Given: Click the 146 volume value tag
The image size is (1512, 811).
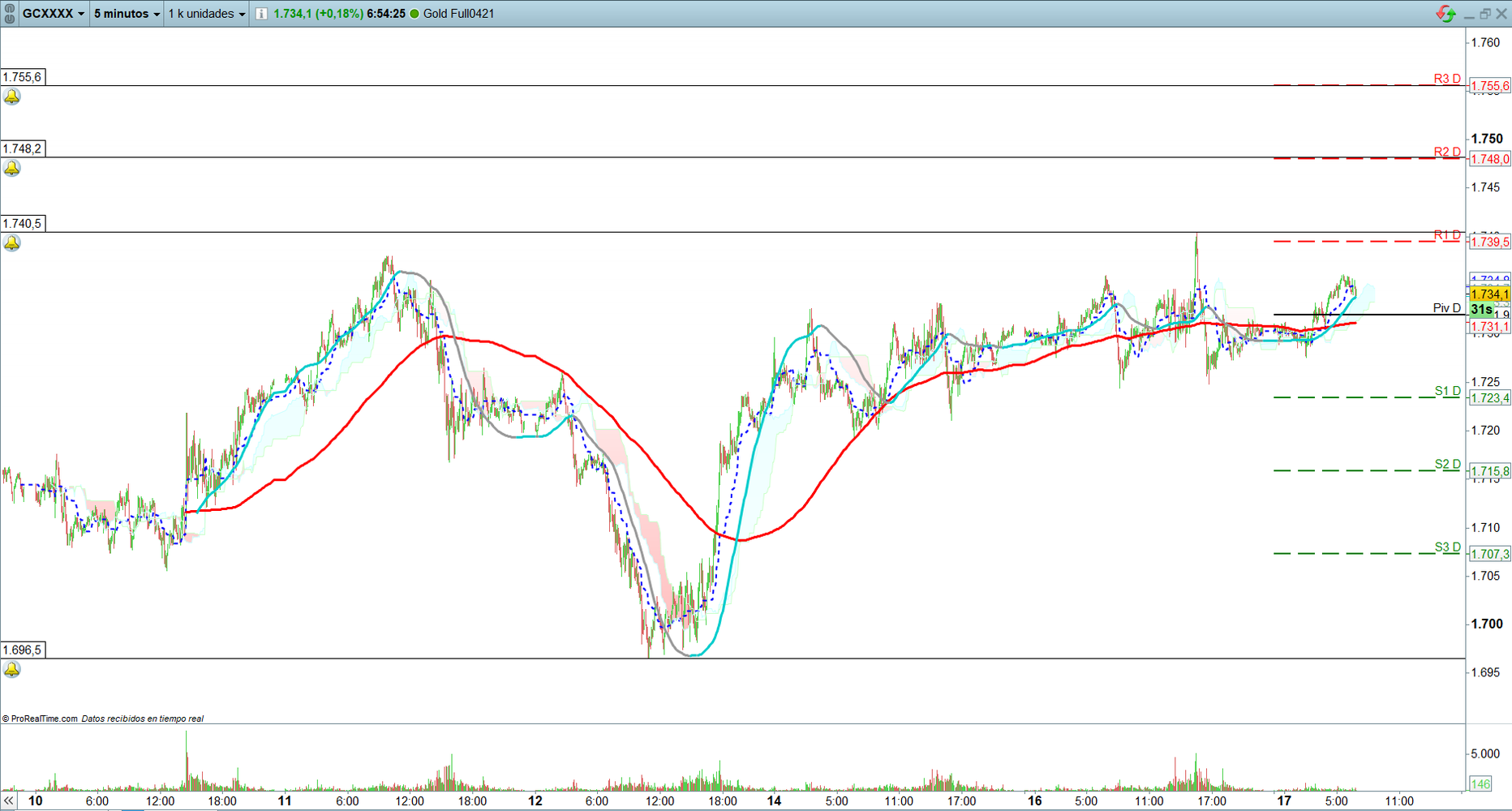Looking at the screenshot, I should (x=1481, y=784).
